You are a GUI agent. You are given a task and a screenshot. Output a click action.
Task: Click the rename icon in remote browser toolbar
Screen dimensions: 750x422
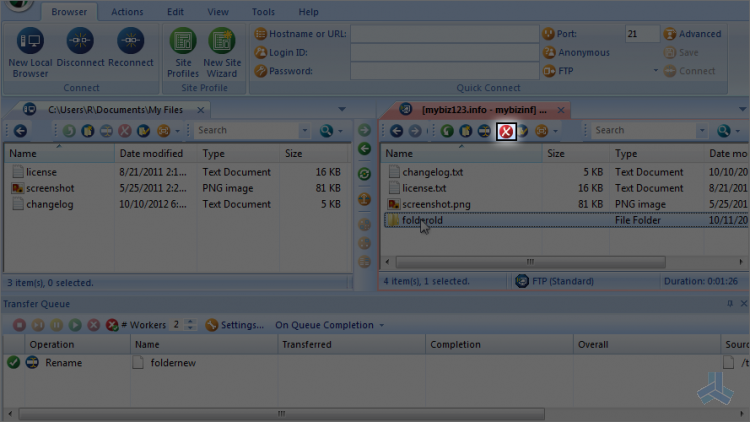pyautogui.click(x=485, y=131)
